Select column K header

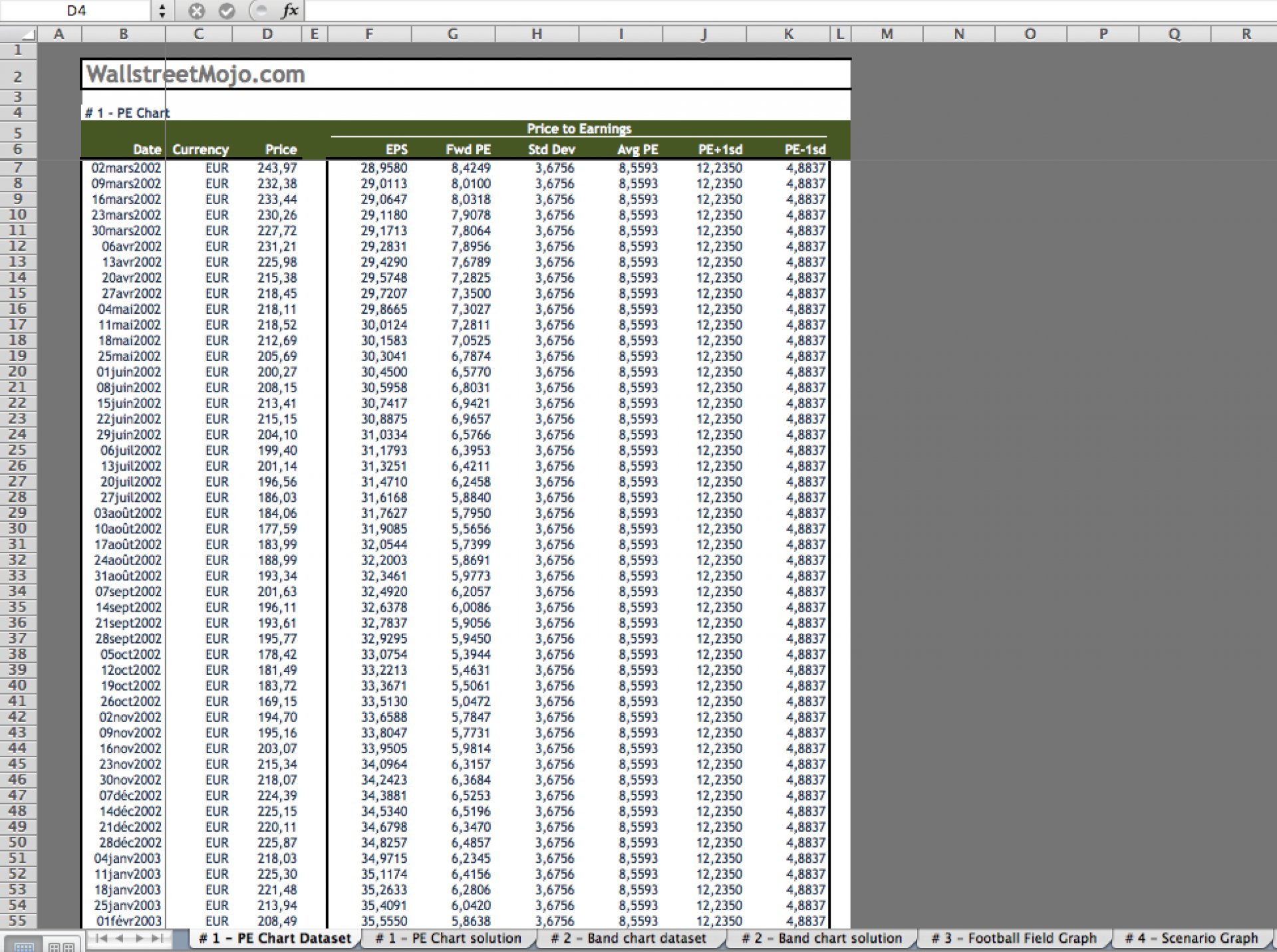point(788,34)
